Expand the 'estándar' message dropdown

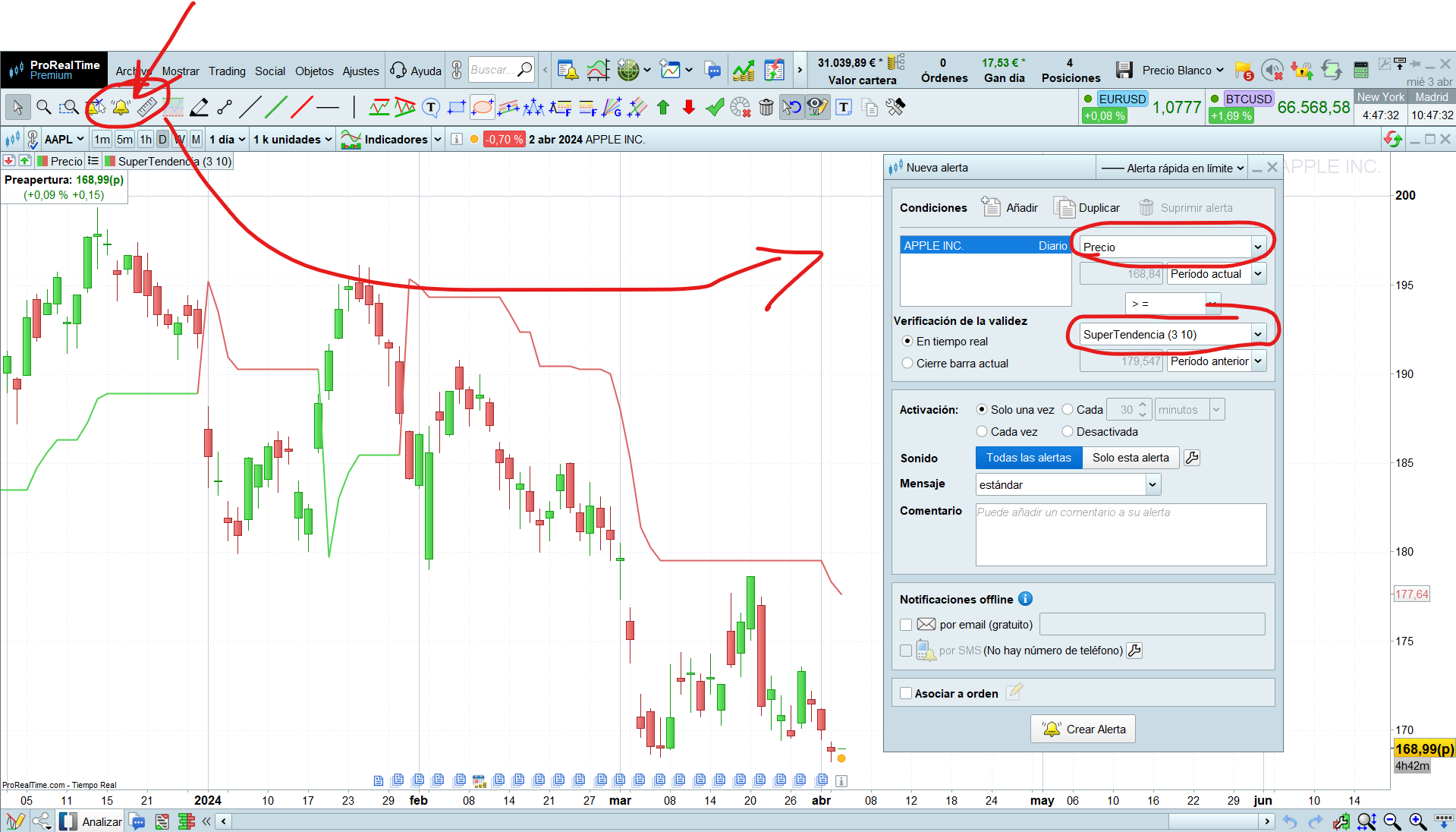point(1068,484)
